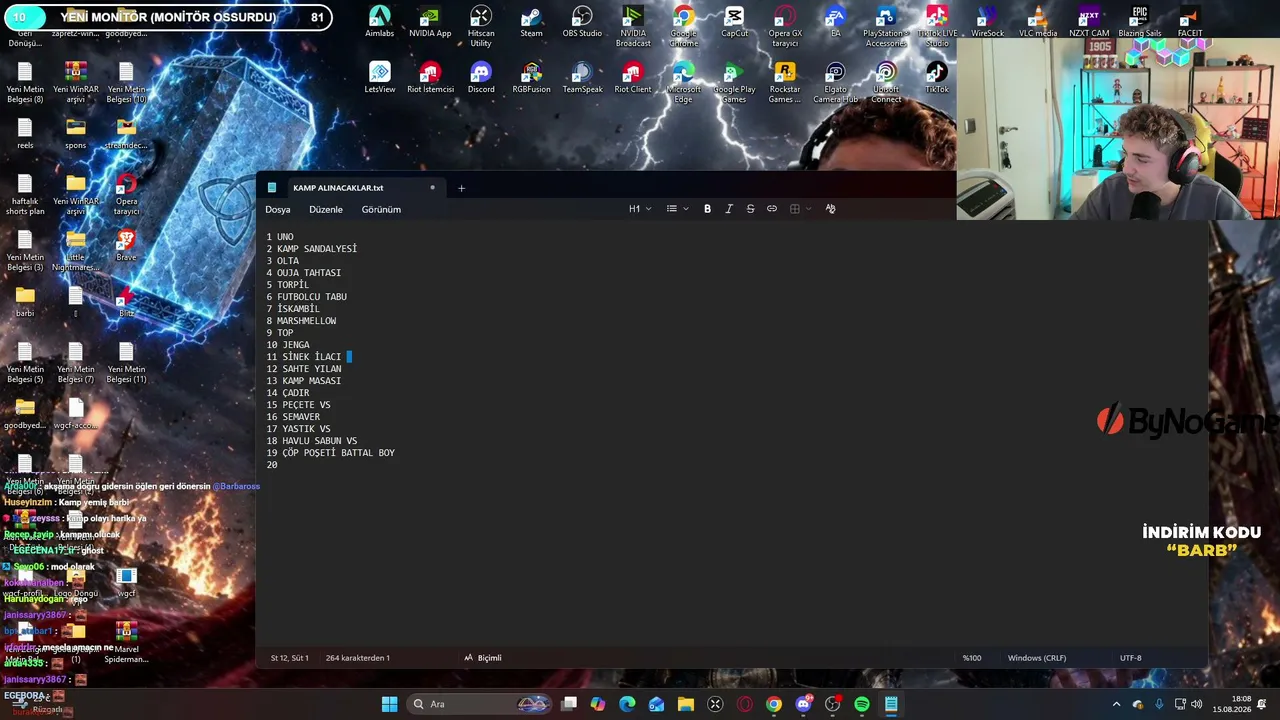This screenshot has width=1280, height=720.
Task: Open the table insert dropdown
Action: (x=800, y=209)
